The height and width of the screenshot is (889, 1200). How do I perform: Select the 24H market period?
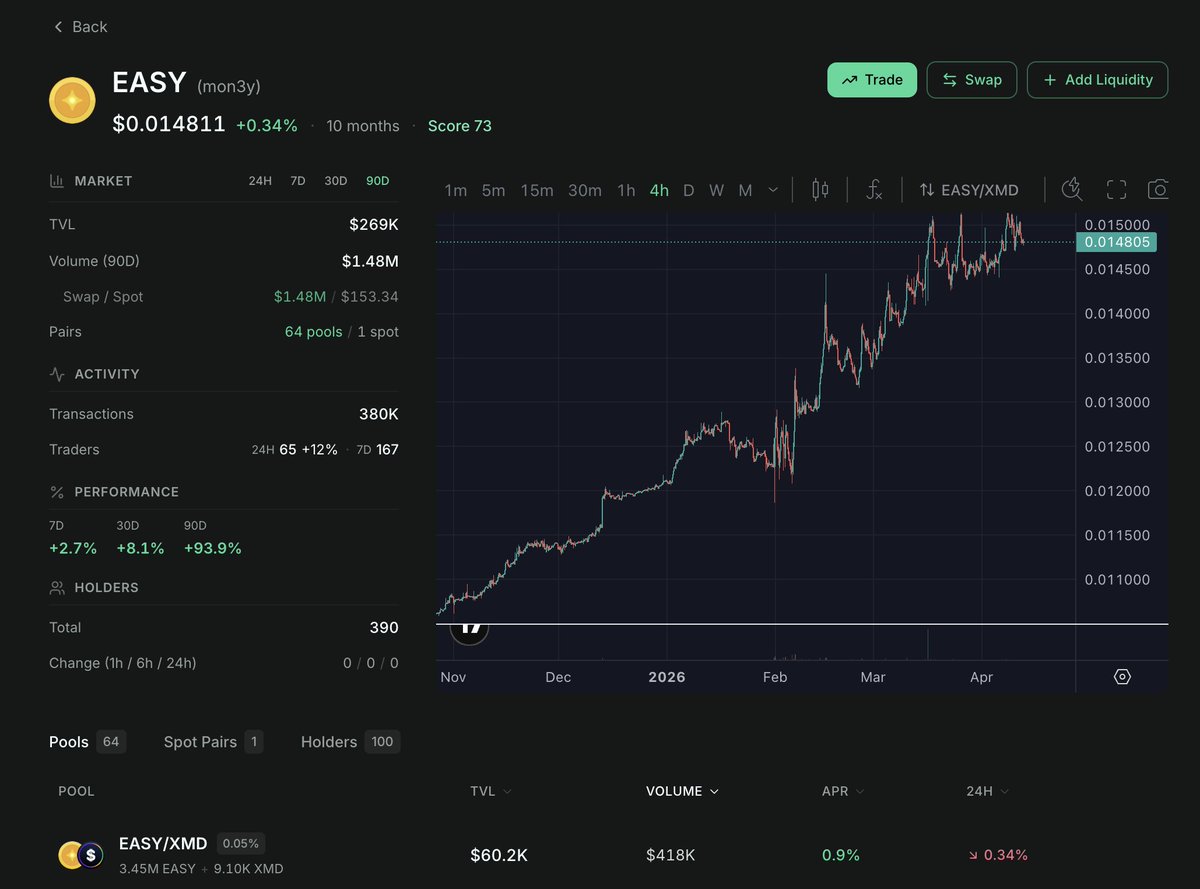pos(260,181)
